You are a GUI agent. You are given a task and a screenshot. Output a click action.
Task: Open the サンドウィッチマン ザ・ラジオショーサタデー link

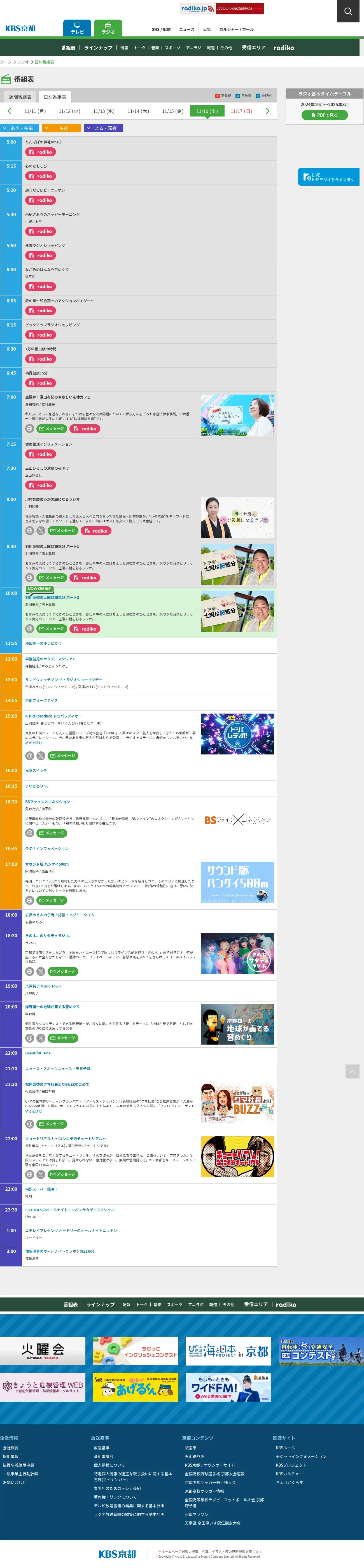tap(63, 679)
